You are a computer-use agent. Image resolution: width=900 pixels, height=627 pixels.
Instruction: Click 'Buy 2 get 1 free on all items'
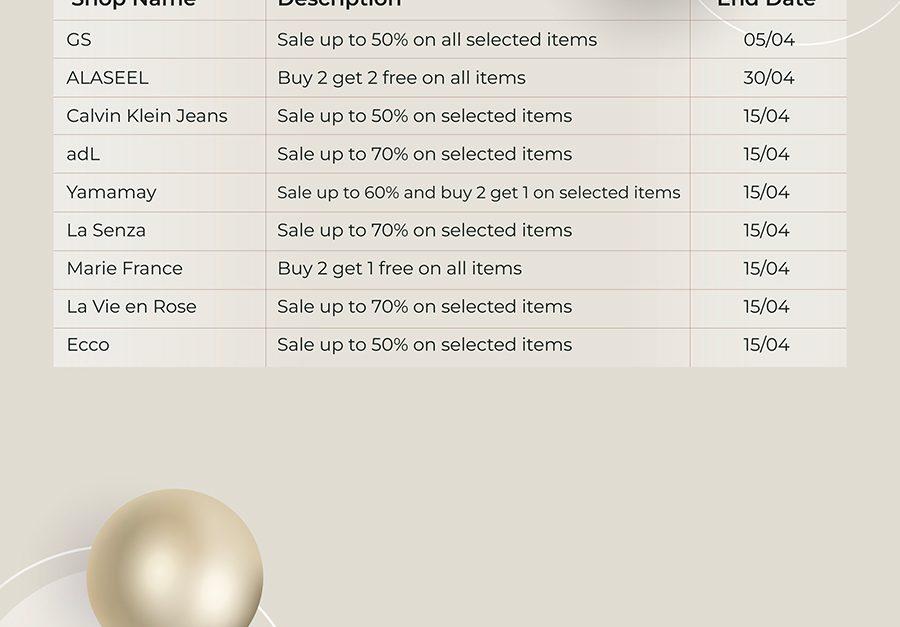click(x=399, y=269)
